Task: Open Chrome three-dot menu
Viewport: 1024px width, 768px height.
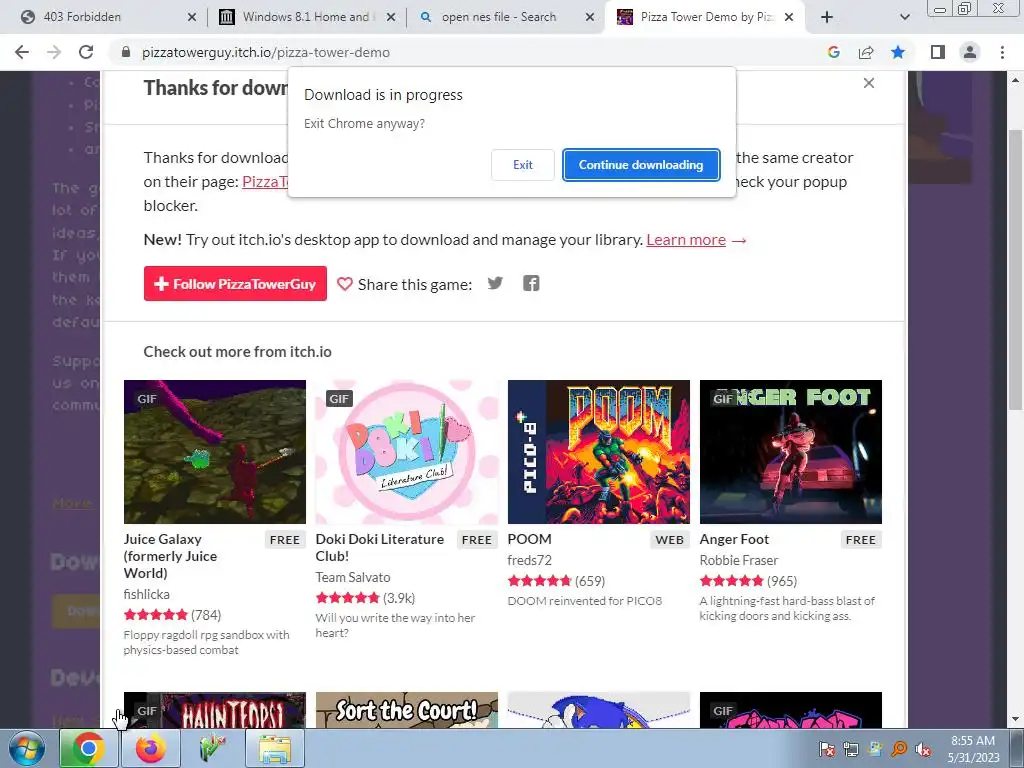Action: (x=1002, y=52)
